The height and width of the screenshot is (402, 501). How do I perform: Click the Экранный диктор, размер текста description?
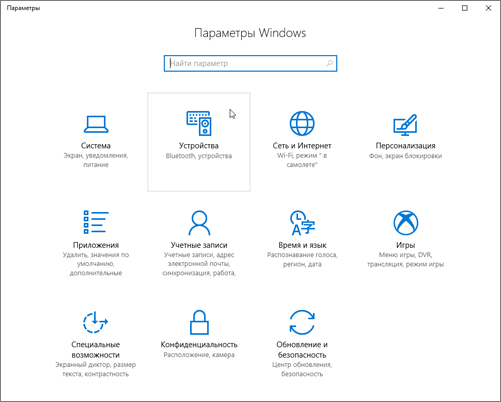point(96,369)
